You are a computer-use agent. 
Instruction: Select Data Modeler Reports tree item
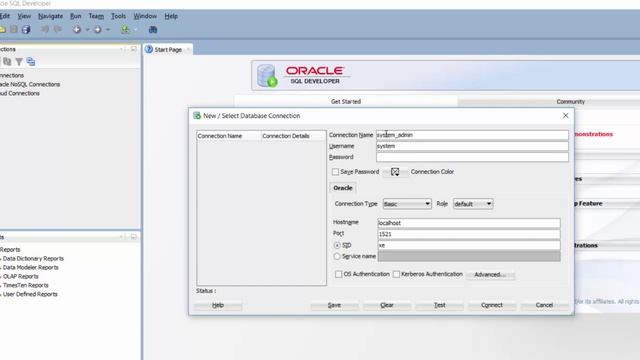click(x=31, y=268)
